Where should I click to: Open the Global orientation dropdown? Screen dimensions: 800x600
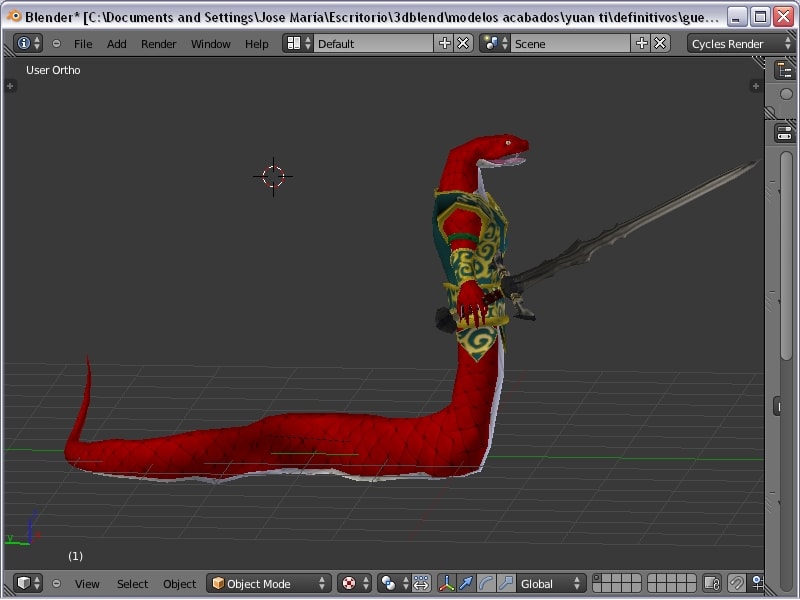point(550,583)
